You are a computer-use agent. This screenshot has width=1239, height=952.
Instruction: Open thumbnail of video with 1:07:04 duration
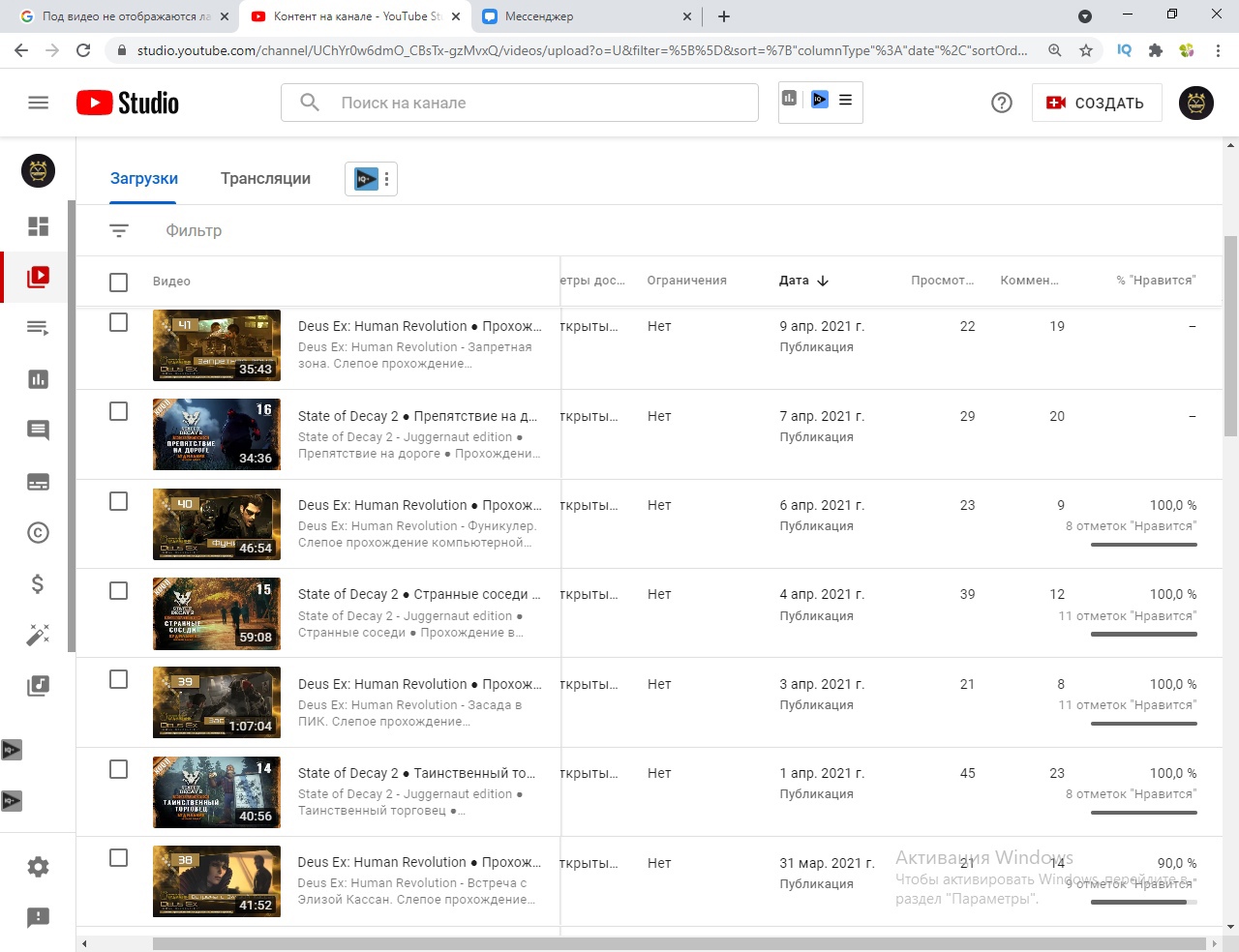click(217, 701)
